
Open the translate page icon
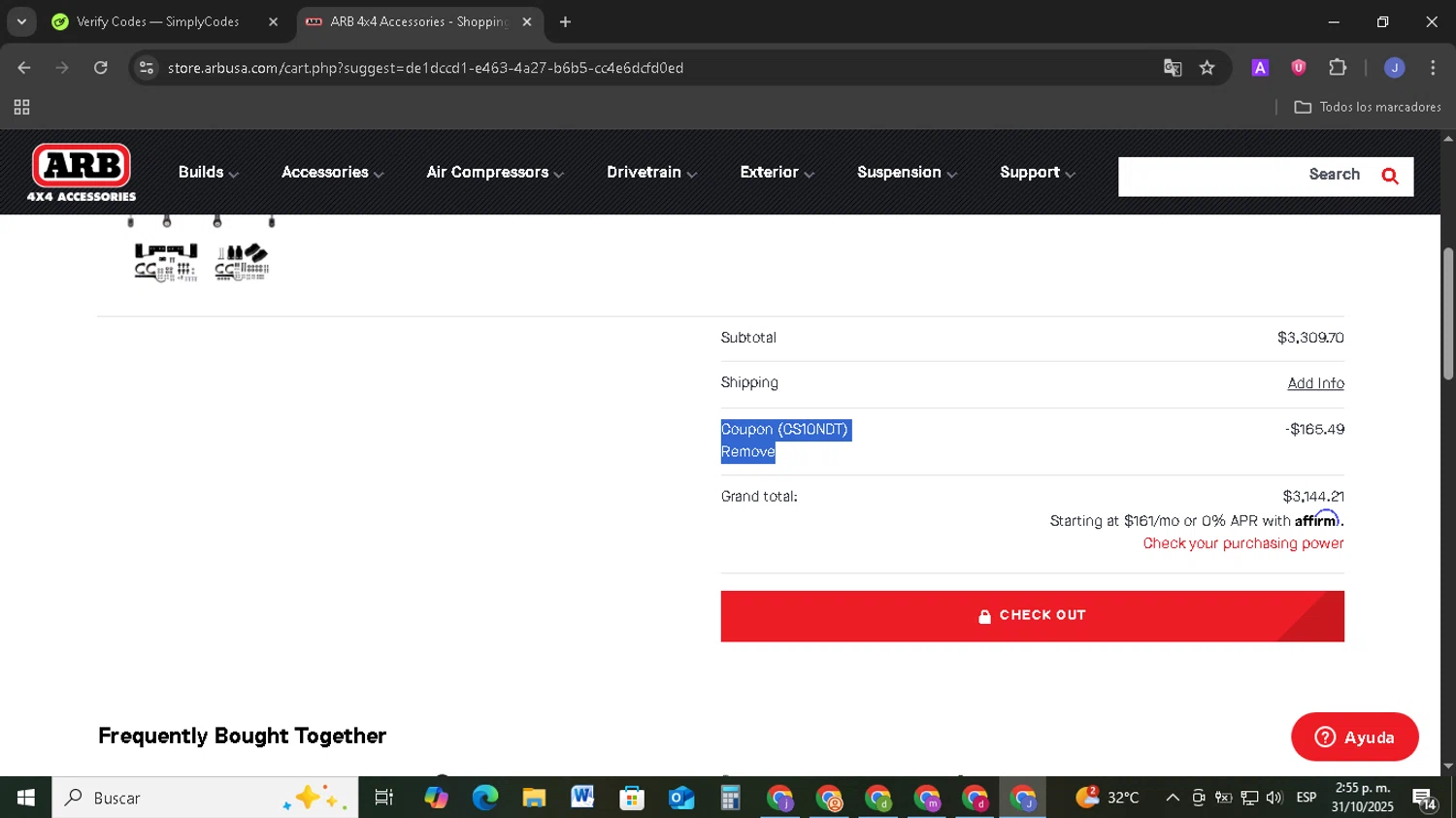pos(1173,68)
